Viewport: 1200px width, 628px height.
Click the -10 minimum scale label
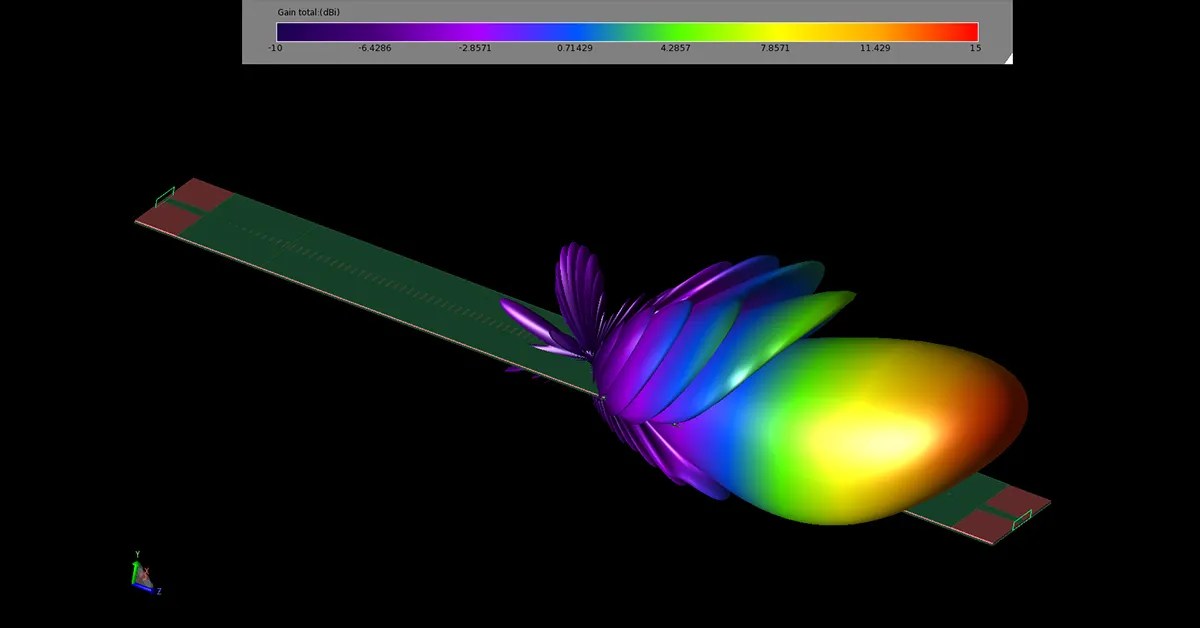point(274,48)
